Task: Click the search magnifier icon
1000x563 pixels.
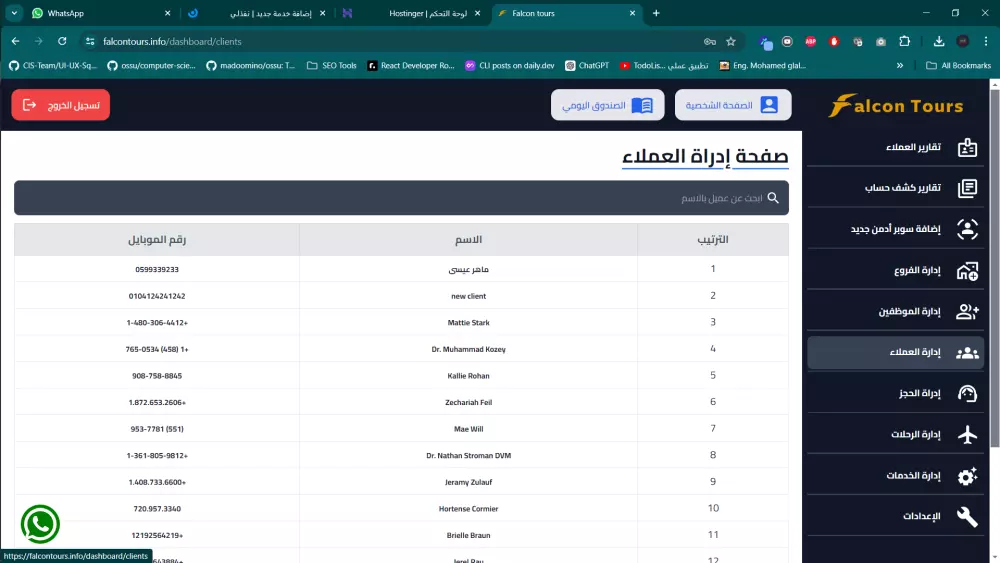Action: (773, 198)
